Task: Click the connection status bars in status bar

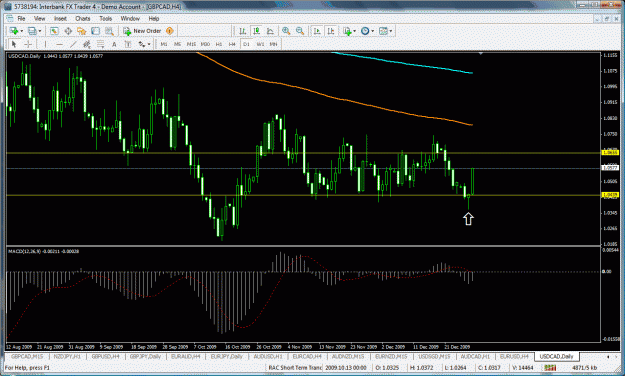Action: (550, 367)
